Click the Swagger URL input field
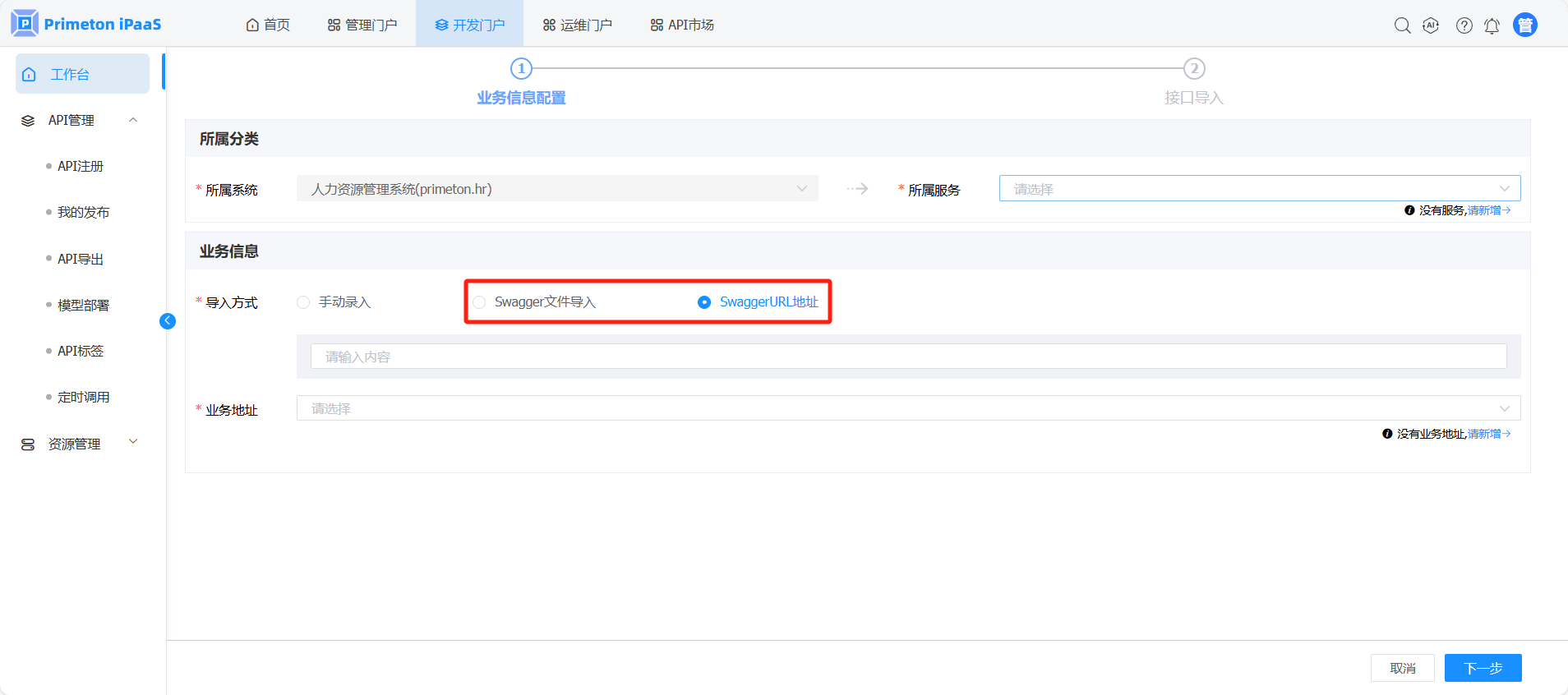The height and width of the screenshot is (695, 1568). click(x=907, y=357)
